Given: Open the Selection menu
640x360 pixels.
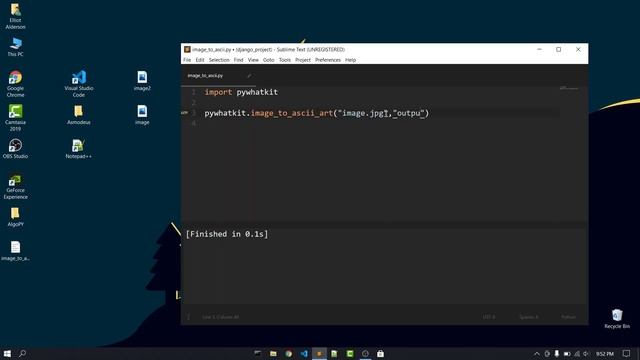Looking at the screenshot, I should [x=219, y=60].
